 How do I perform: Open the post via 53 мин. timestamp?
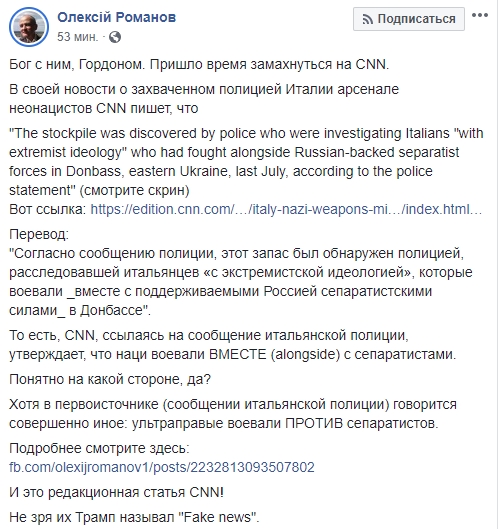[78, 36]
